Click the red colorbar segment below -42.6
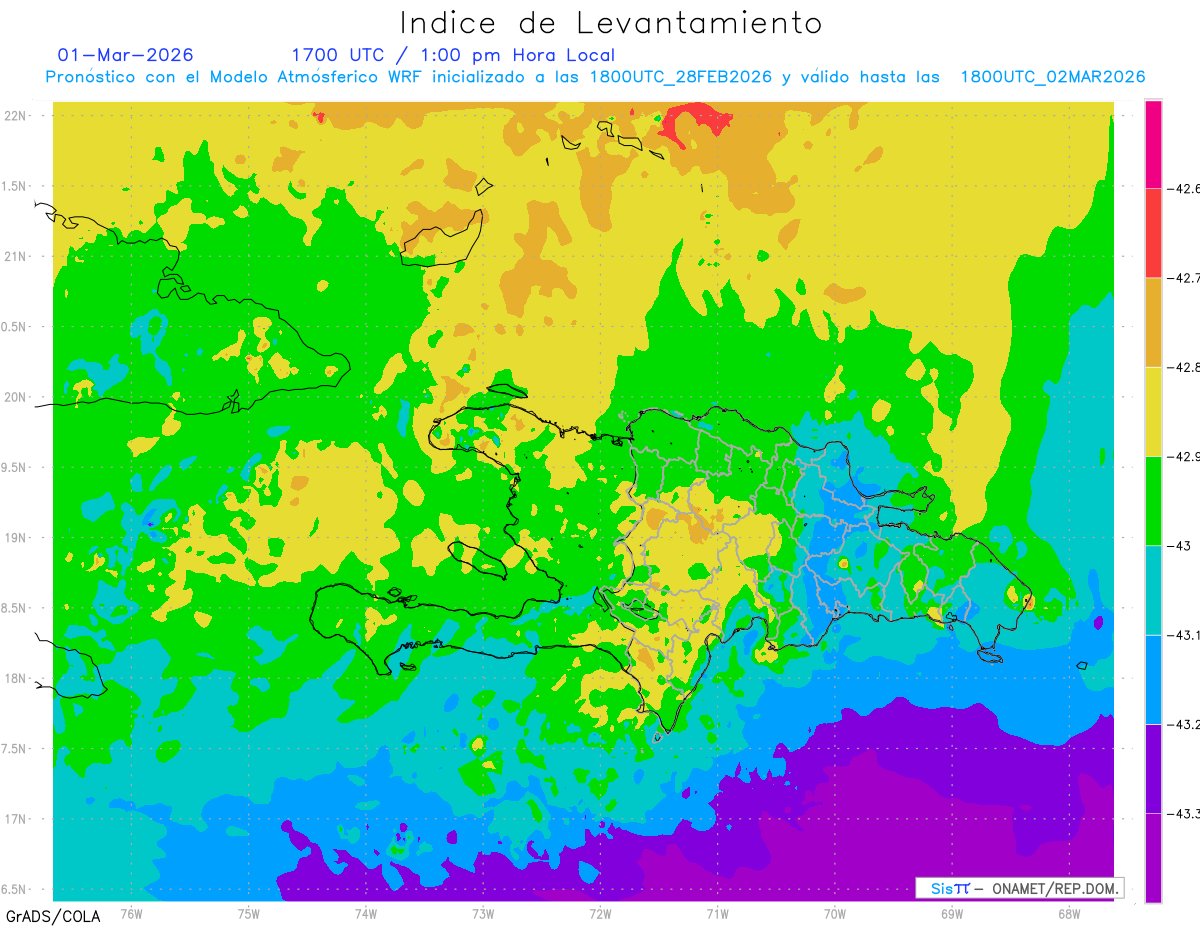This screenshot has height=927, width=1200. pyautogui.click(x=1153, y=232)
